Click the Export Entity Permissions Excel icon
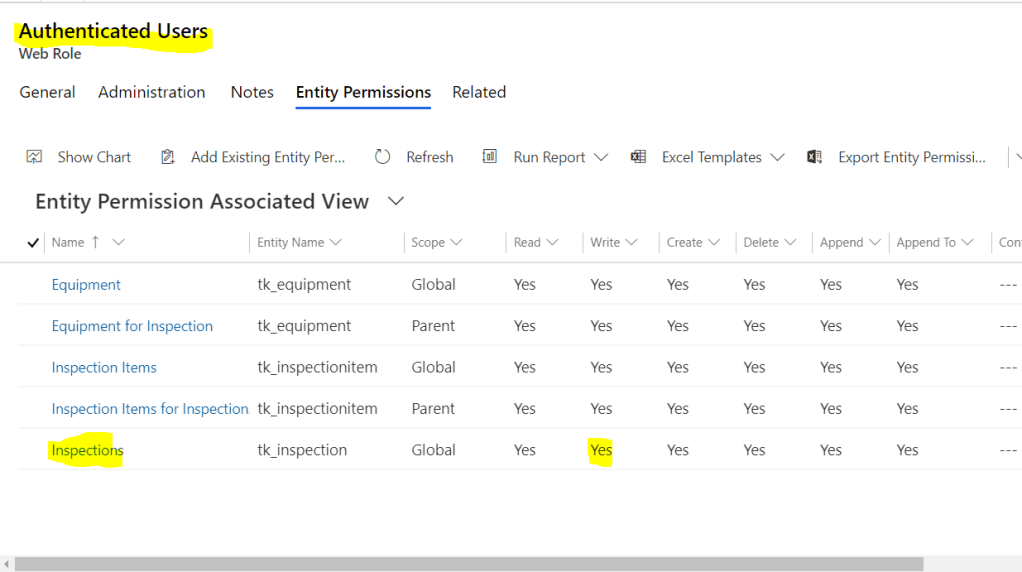 coord(815,157)
